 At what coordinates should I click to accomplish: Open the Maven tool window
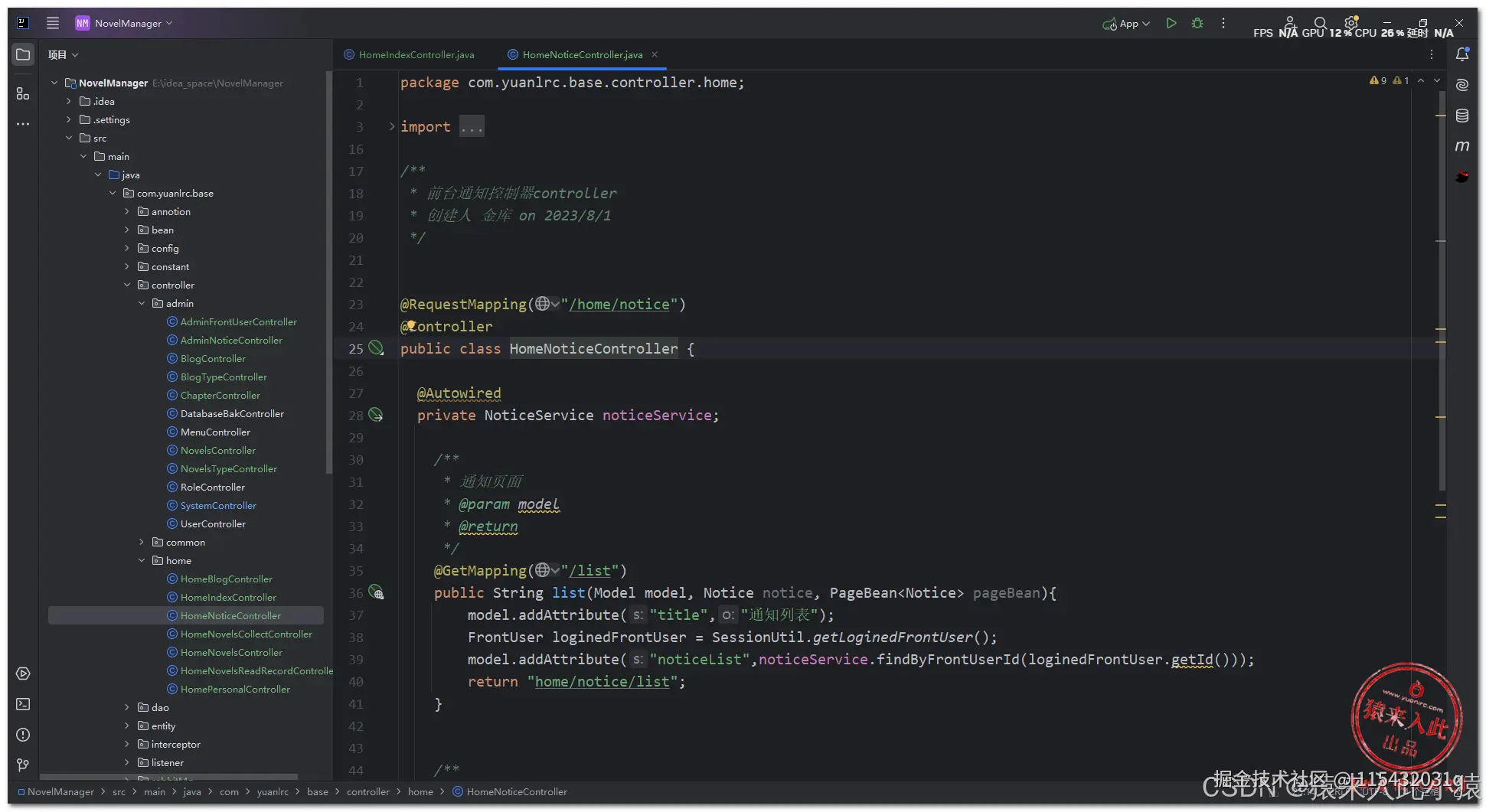point(1462,146)
